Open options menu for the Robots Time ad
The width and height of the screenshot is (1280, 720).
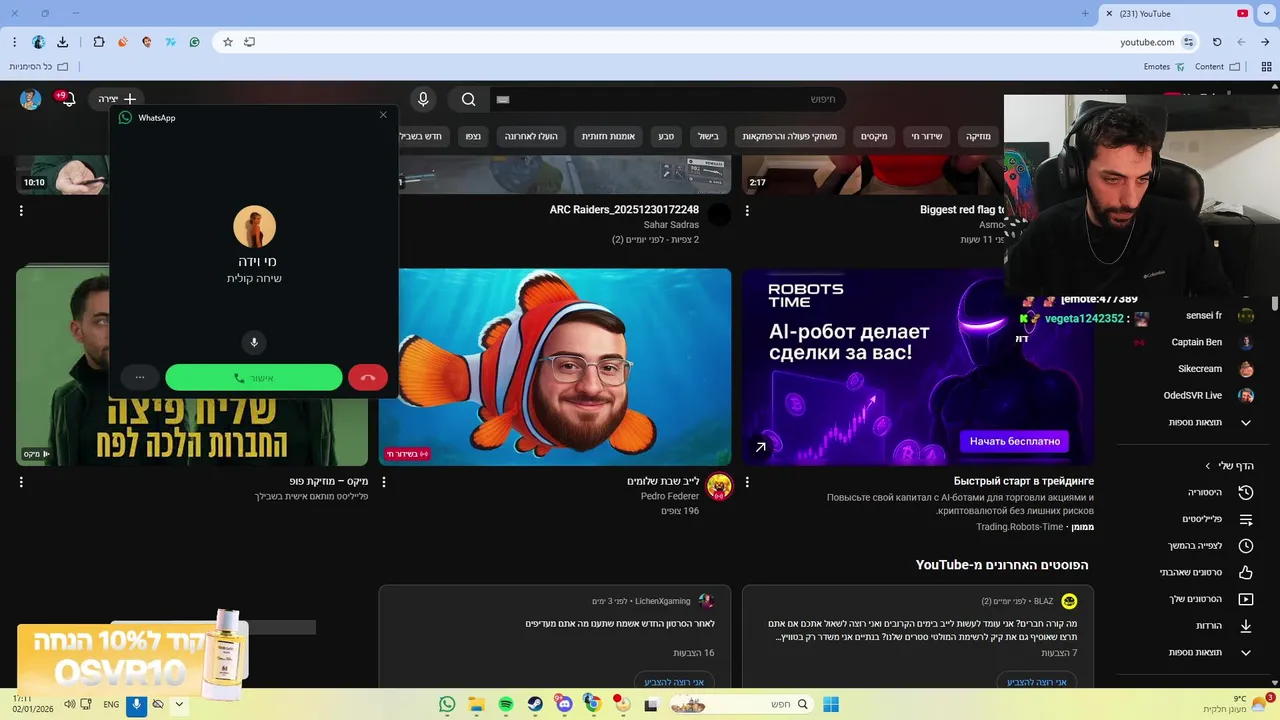(747, 482)
